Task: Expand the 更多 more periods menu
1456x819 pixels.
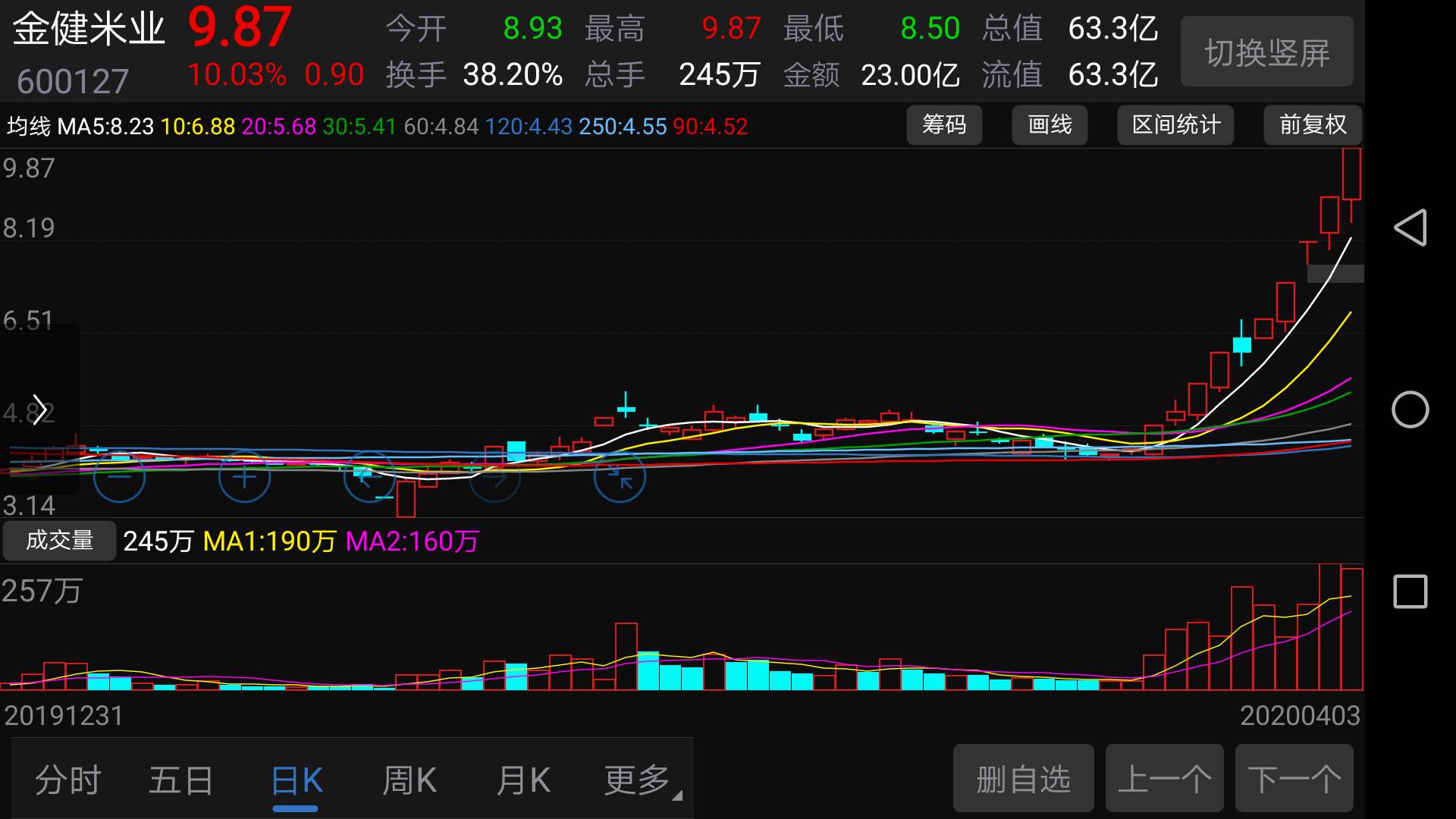Action: pyautogui.click(x=642, y=780)
